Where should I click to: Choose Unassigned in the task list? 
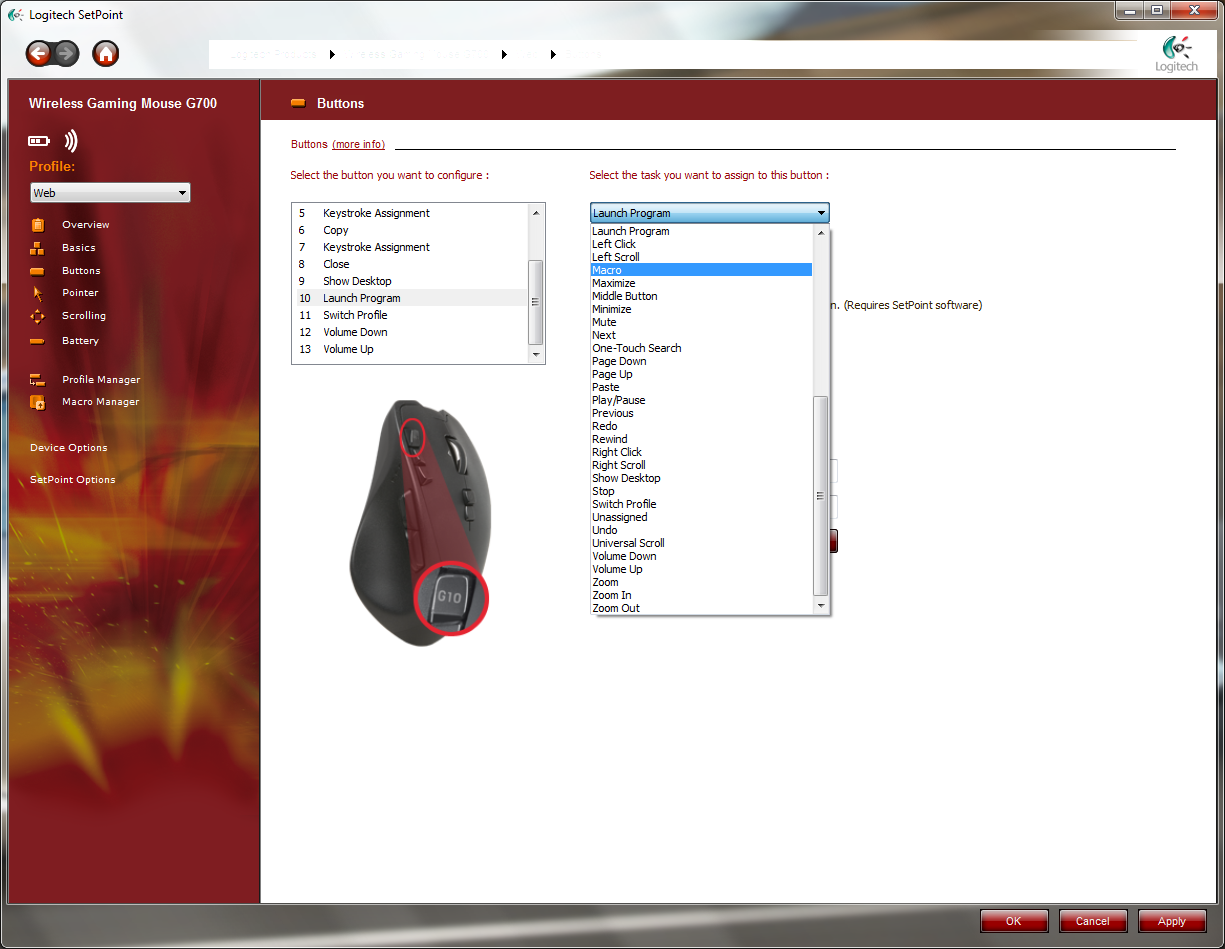[701, 517]
